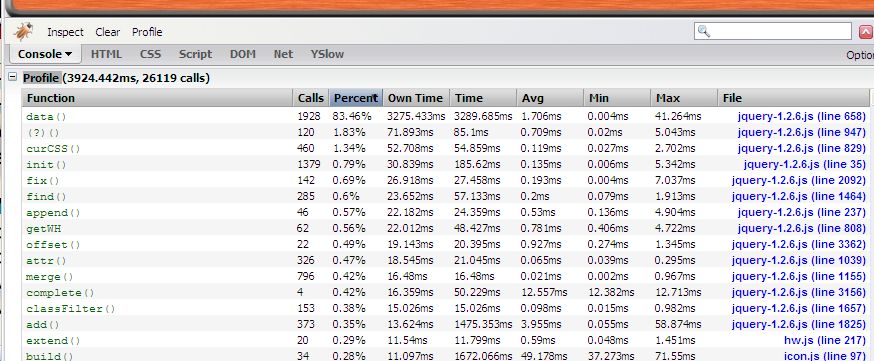Open jquery-1.2.6.js (line 1155) link

point(799,276)
